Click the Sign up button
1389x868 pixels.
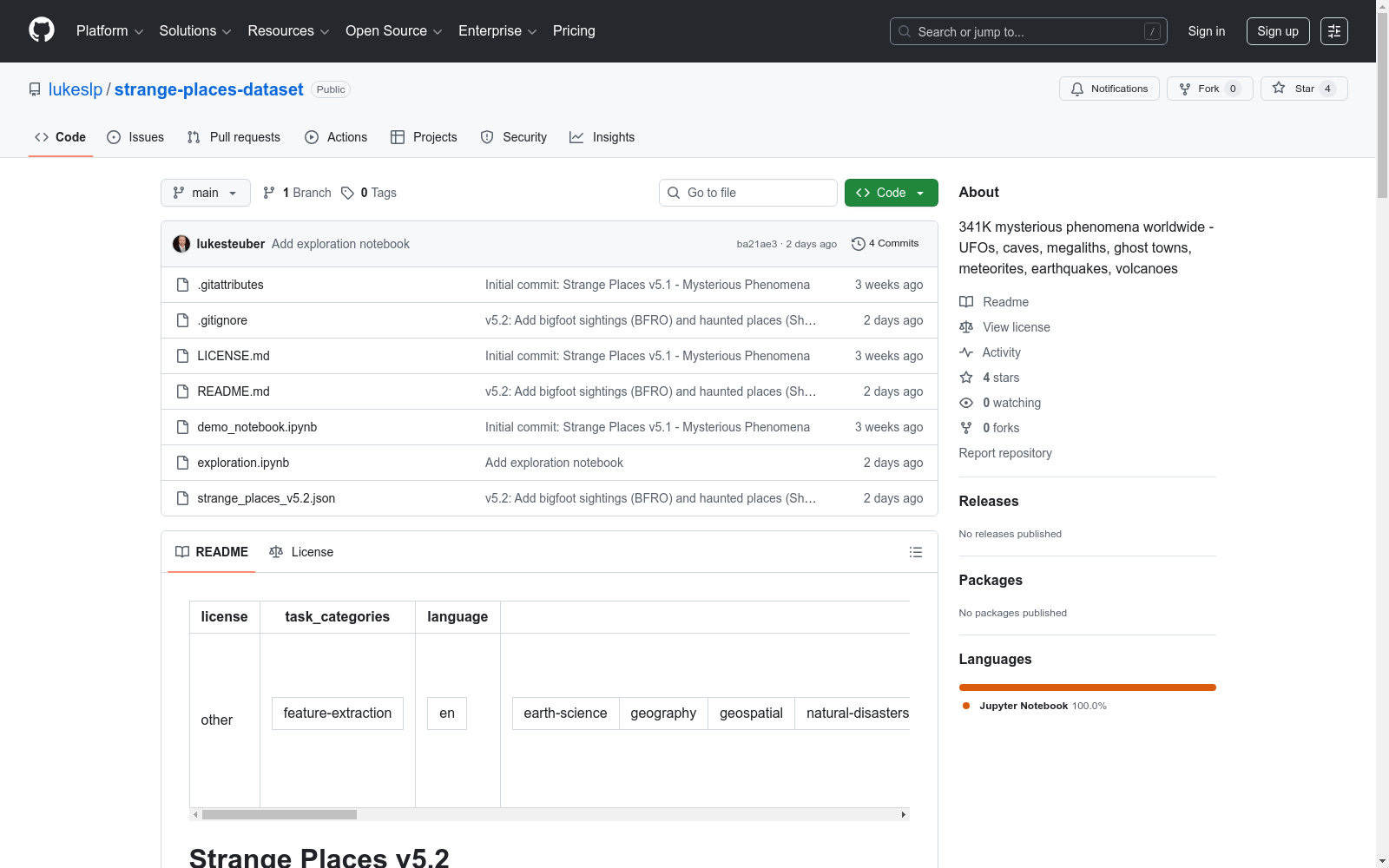pyautogui.click(x=1278, y=31)
